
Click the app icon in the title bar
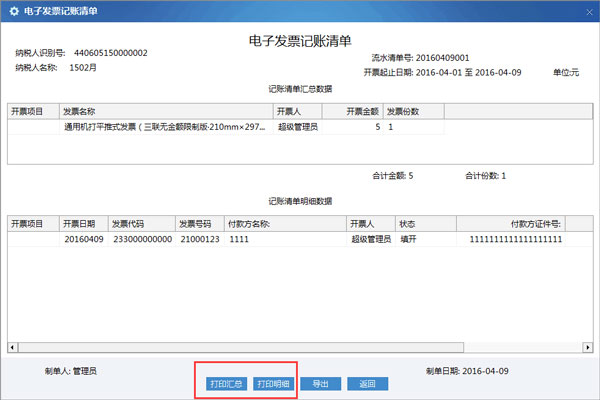(11, 9)
